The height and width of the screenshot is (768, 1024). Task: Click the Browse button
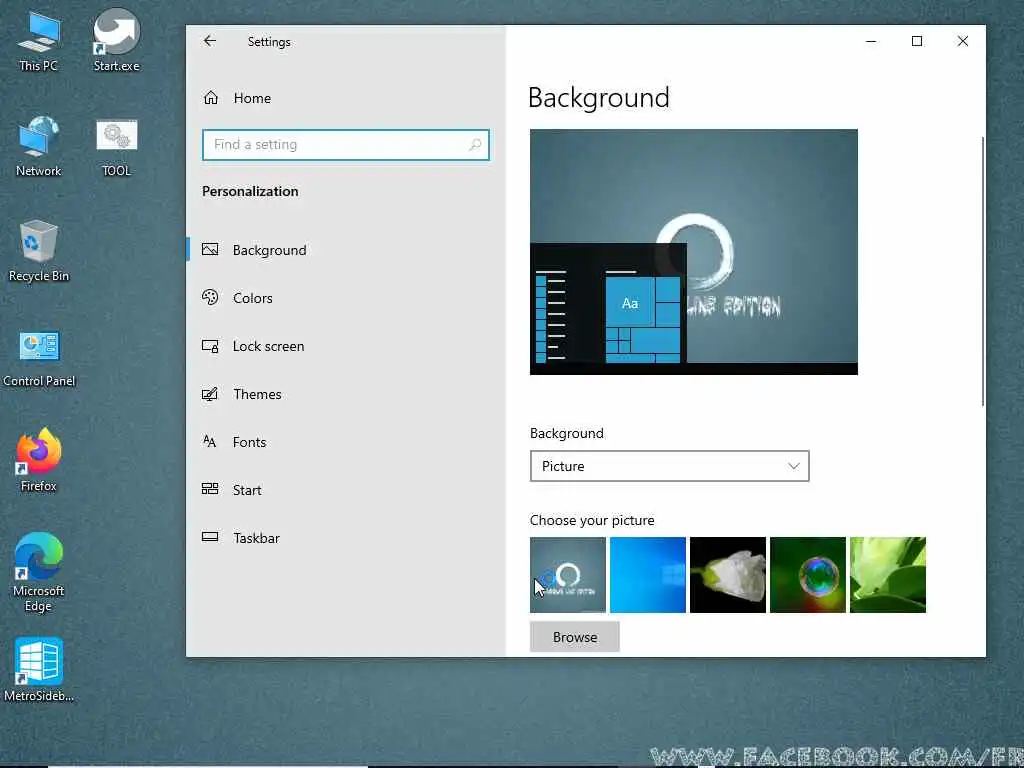click(575, 637)
